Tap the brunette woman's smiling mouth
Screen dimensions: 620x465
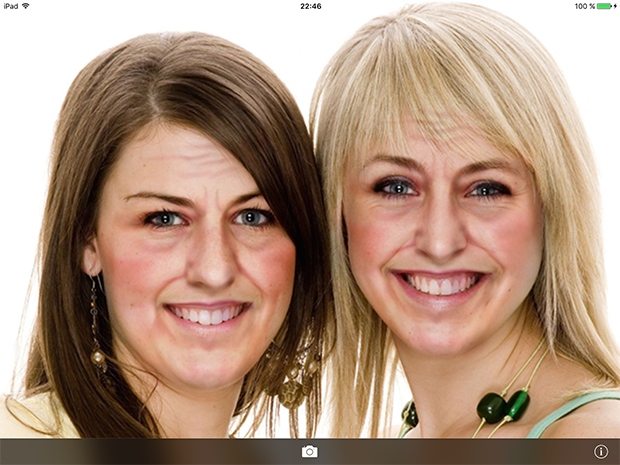[207, 313]
